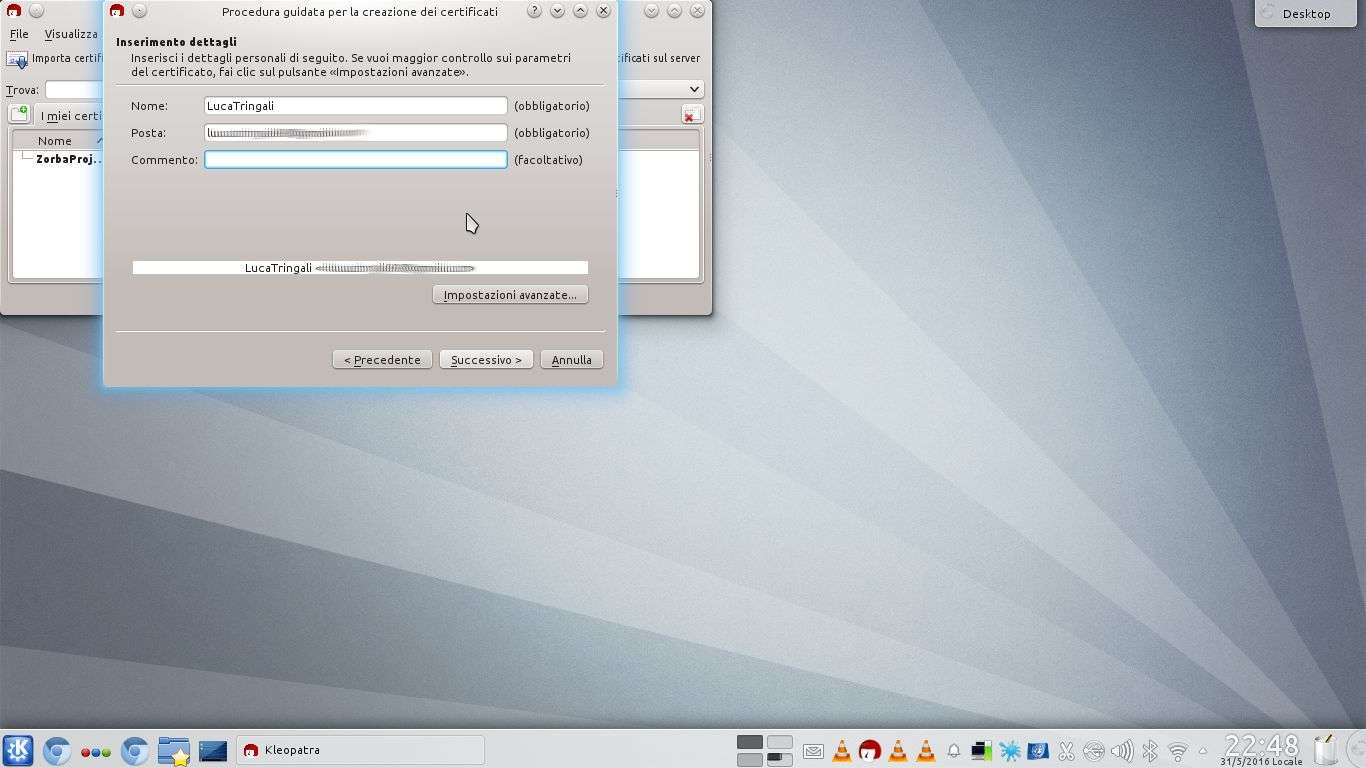Switch to Kleopatra in the taskbar

(360, 750)
